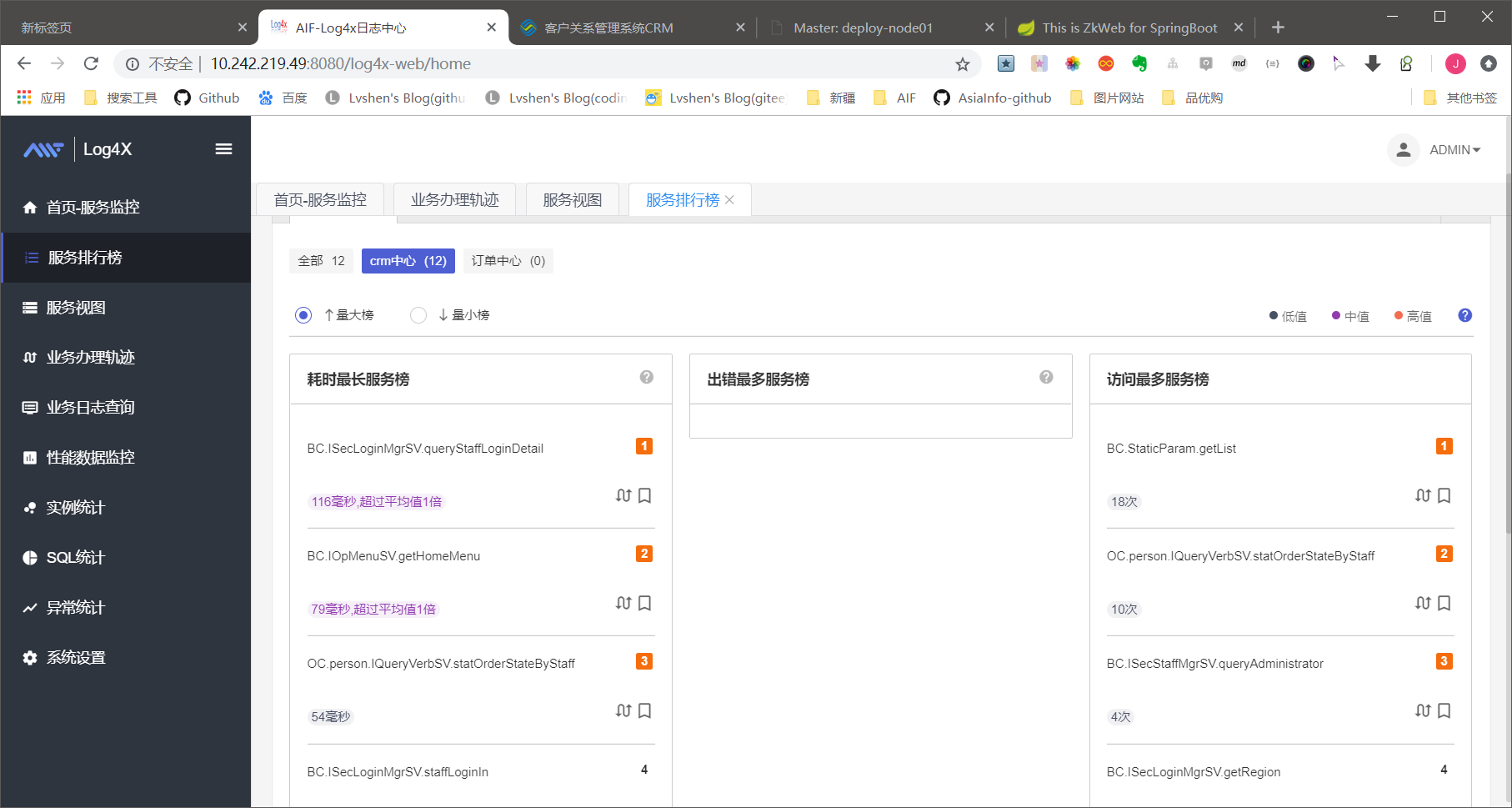This screenshot has height=808, width=1512.
Task: Click help icon on 耗时最长服务榜
Action: click(647, 378)
